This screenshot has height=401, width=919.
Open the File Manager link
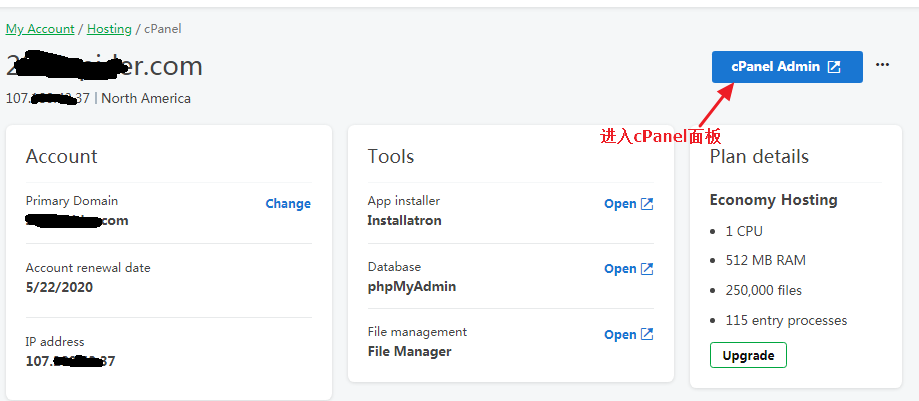pos(620,335)
